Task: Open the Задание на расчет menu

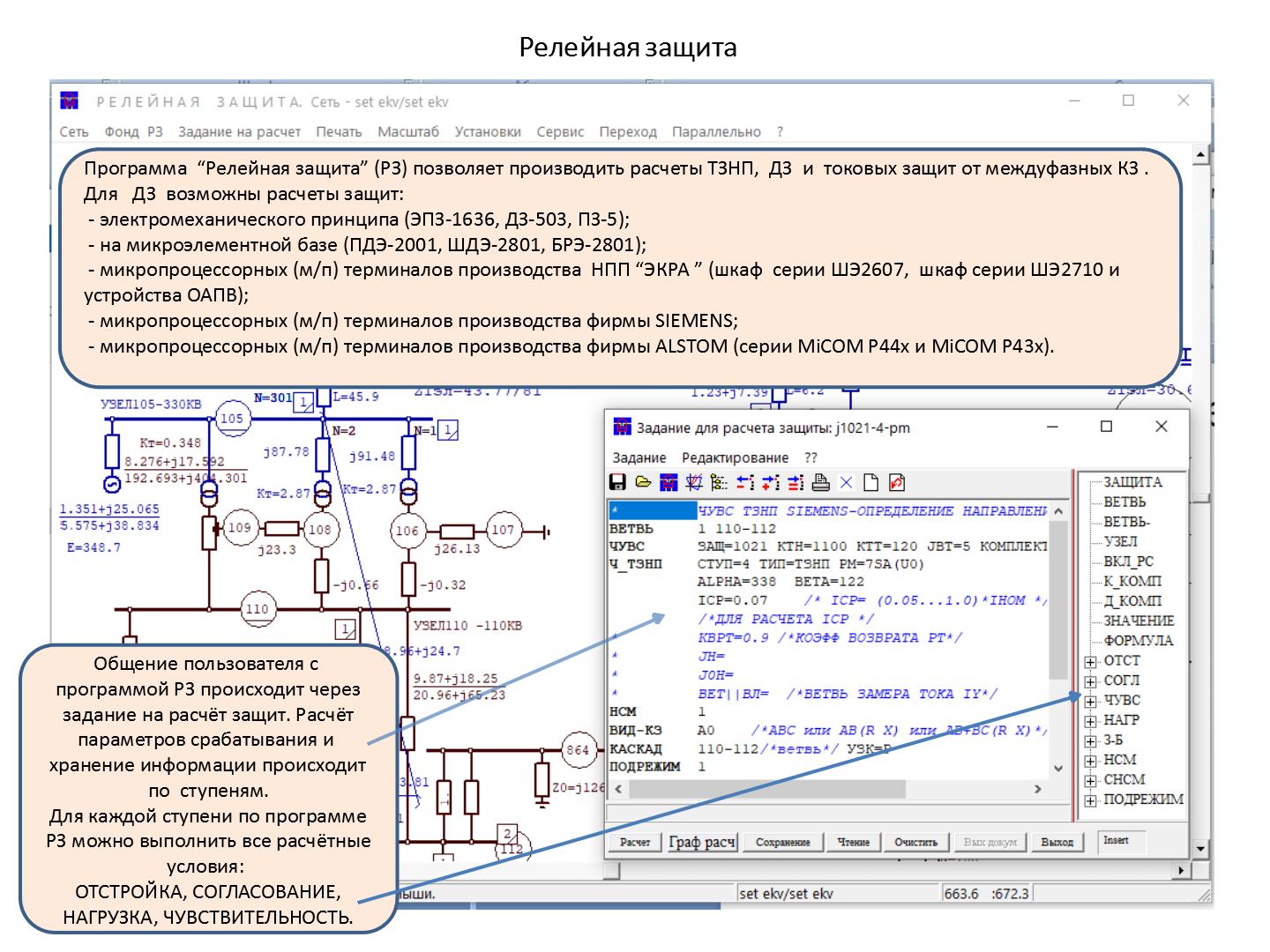Action: 239,132
